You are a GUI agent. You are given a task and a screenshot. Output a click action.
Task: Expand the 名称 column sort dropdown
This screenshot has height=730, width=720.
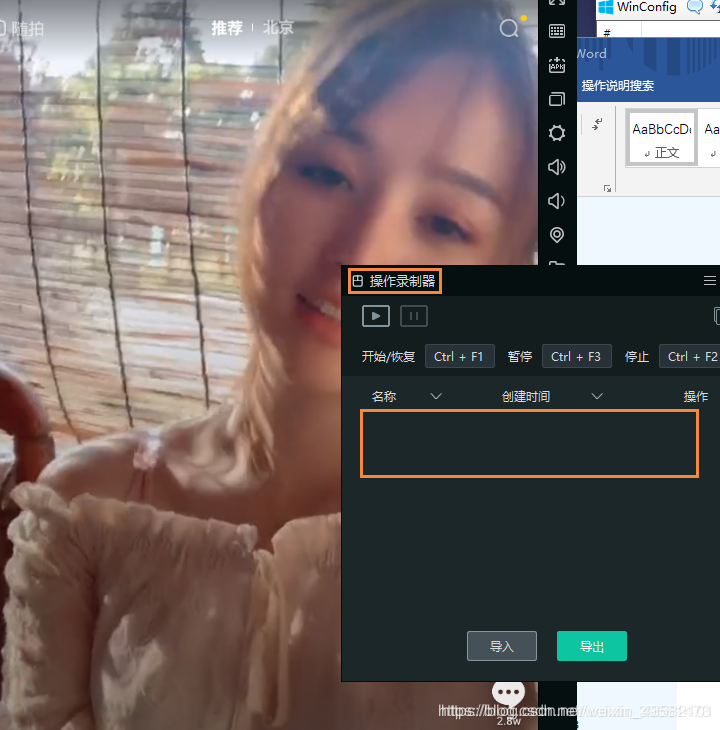click(436, 396)
